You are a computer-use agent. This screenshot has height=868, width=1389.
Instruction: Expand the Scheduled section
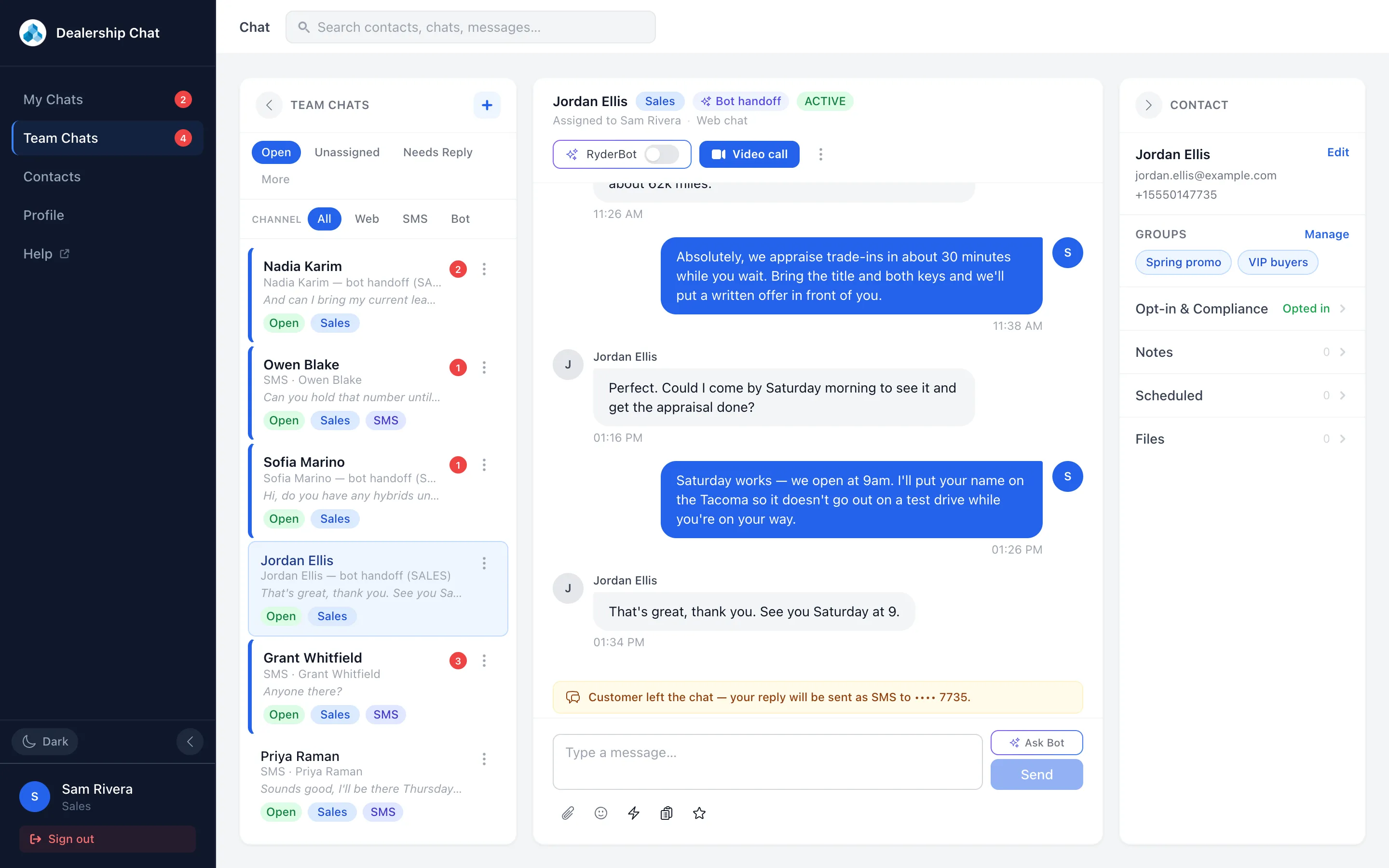click(1242, 395)
